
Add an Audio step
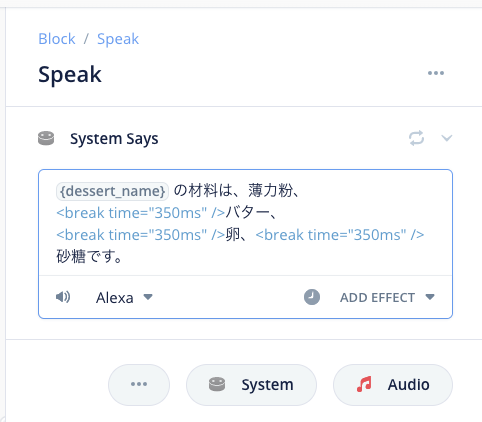click(393, 384)
